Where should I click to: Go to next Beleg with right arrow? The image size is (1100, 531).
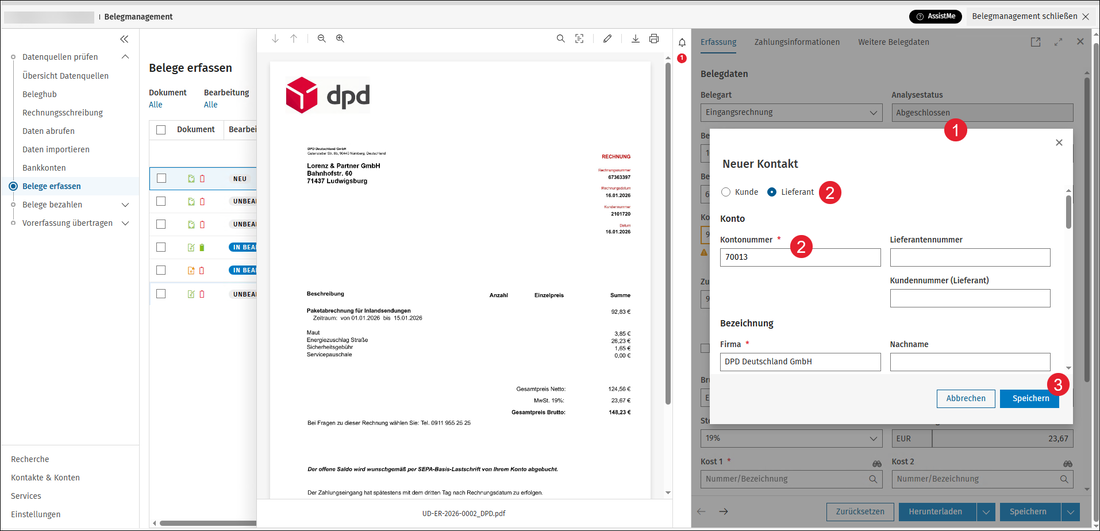pos(723,511)
